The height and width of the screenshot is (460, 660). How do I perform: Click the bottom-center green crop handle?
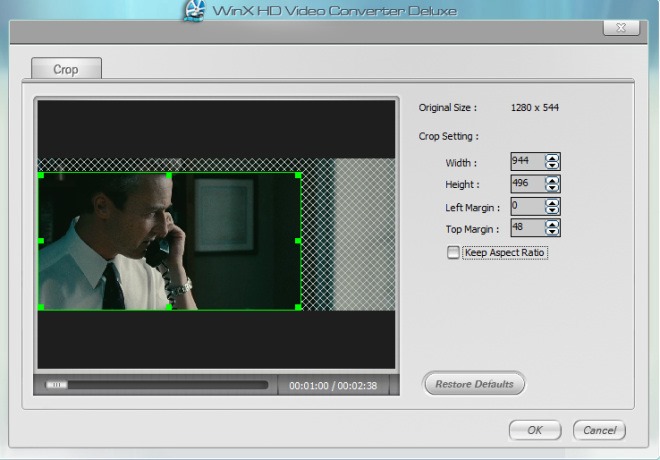(x=169, y=307)
